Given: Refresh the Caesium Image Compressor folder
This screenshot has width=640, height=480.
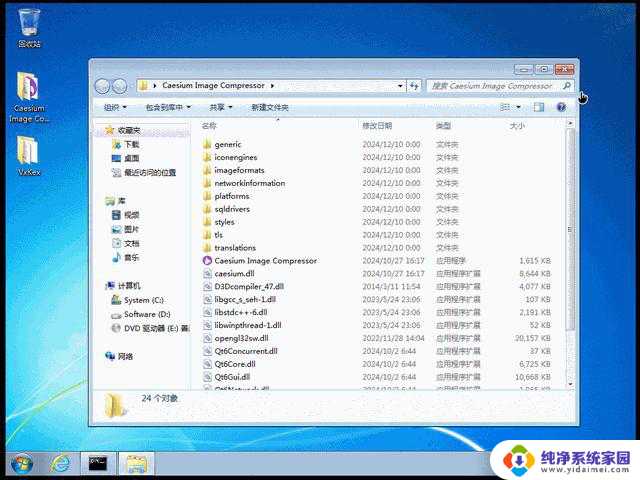Looking at the screenshot, I should point(414,86).
